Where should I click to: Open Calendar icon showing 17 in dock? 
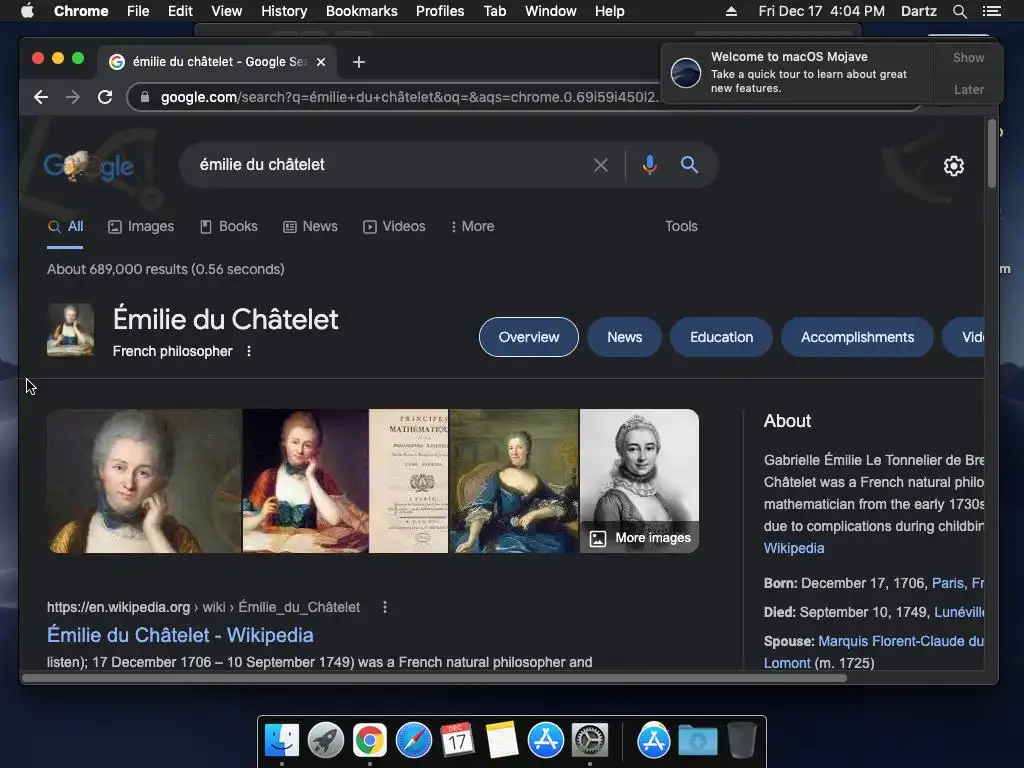pos(457,741)
